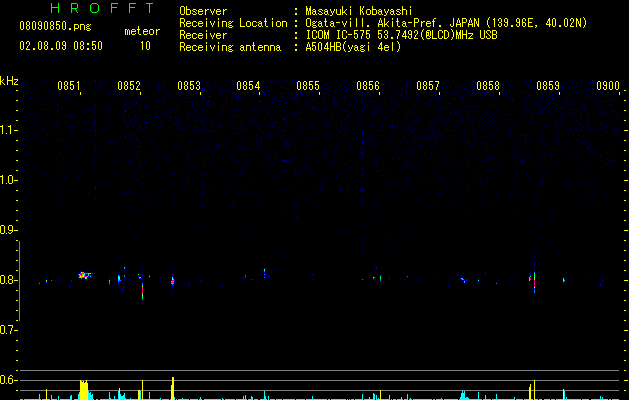629x400 pixels.
Task: Select the Ogata-vill. Akita-Pref. JAPAN location text
Action: point(446,23)
